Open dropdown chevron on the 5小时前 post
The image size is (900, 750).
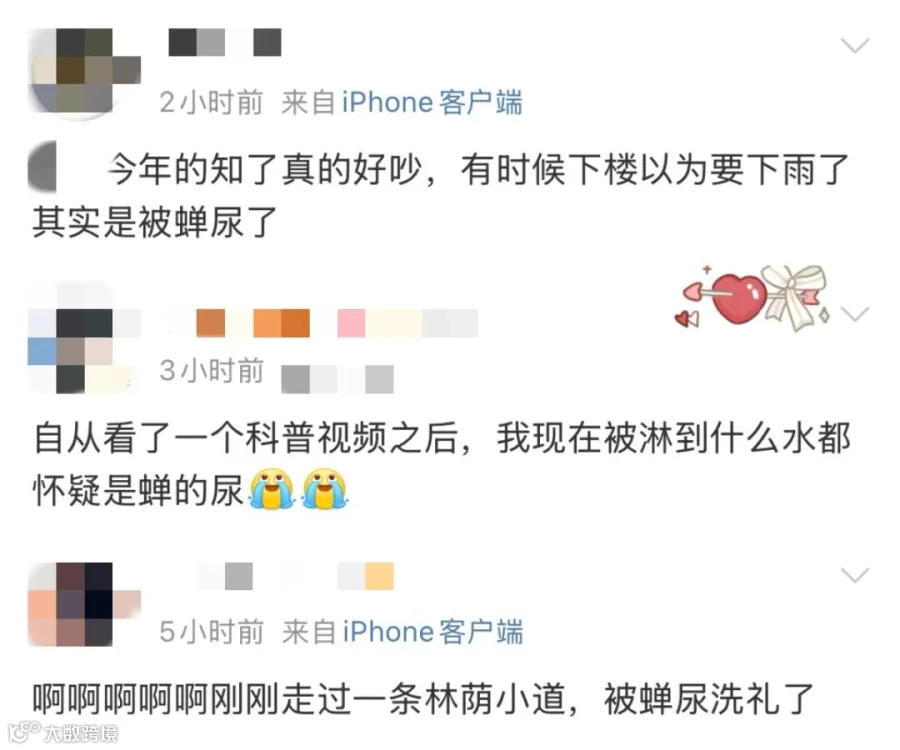pyautogui.click(x=855, y=574)
